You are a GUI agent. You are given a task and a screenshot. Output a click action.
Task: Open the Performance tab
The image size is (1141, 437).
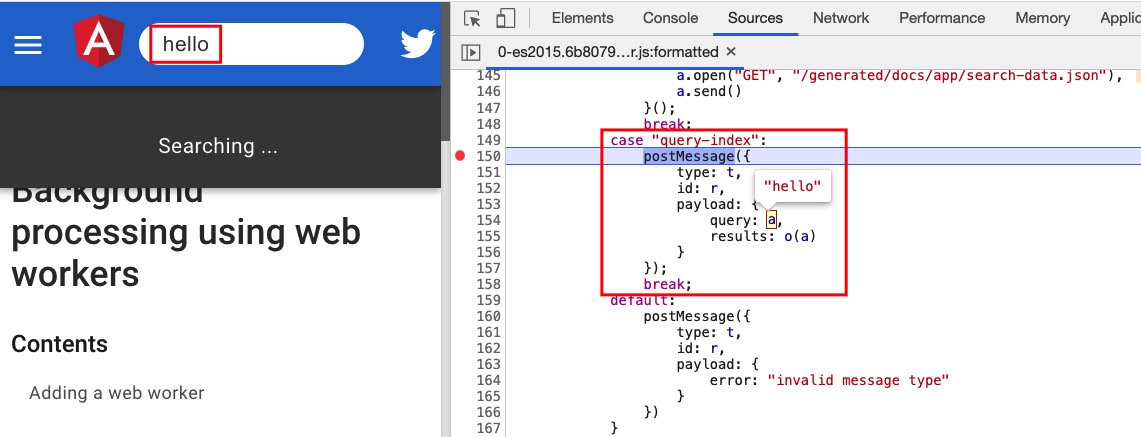[942, 18]
